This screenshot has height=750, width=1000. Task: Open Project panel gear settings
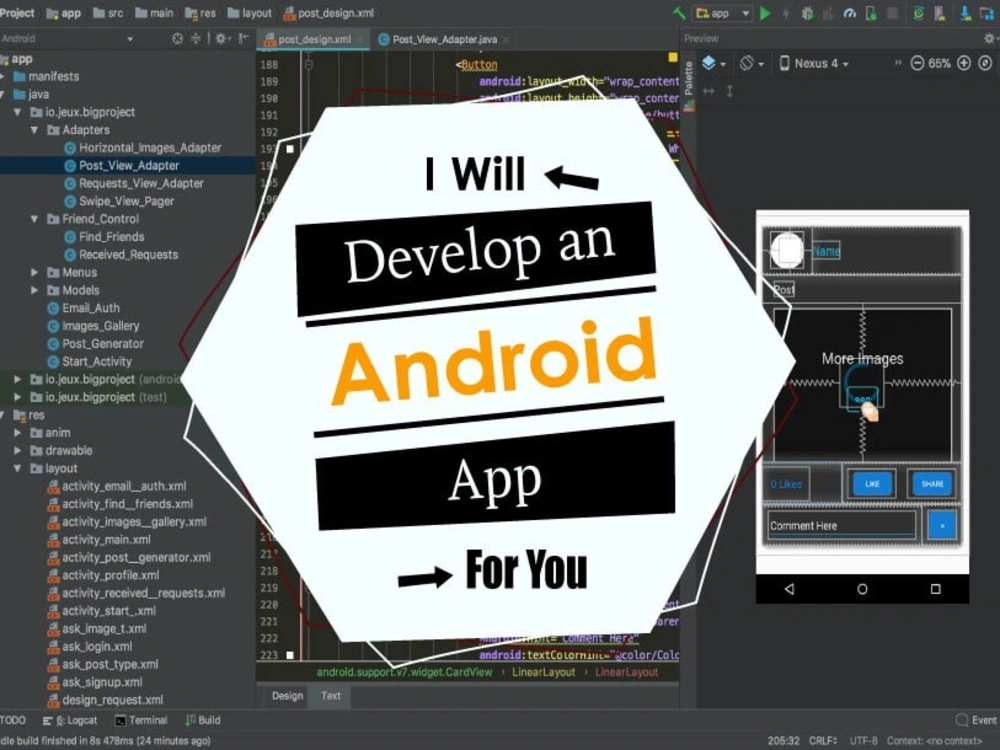[x=221, y=39]
